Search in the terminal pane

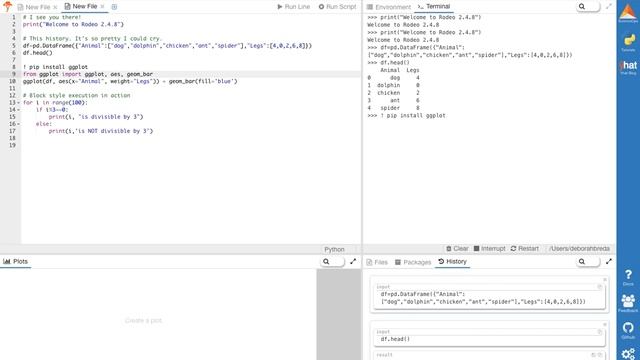(588, 7)
